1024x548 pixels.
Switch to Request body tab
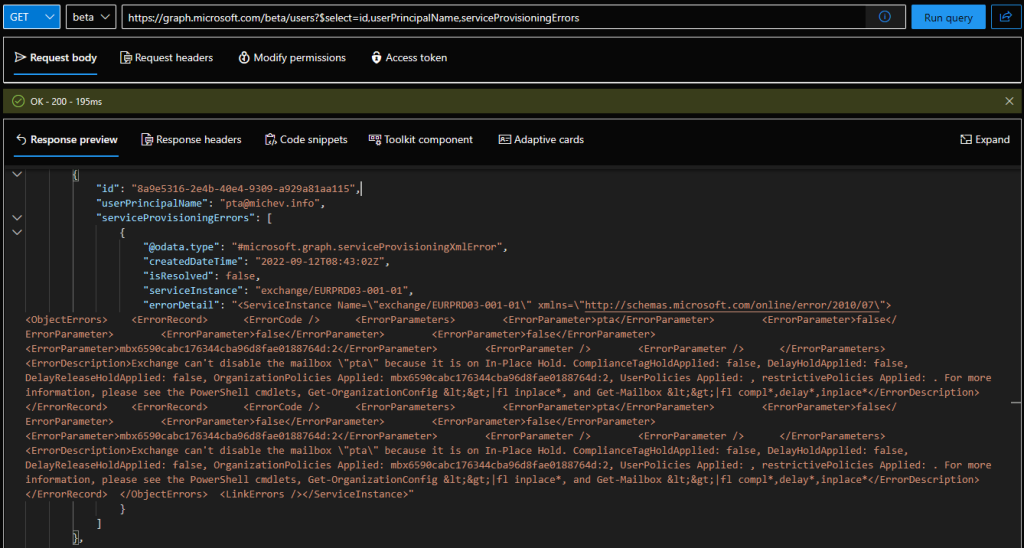coord(56,57)
